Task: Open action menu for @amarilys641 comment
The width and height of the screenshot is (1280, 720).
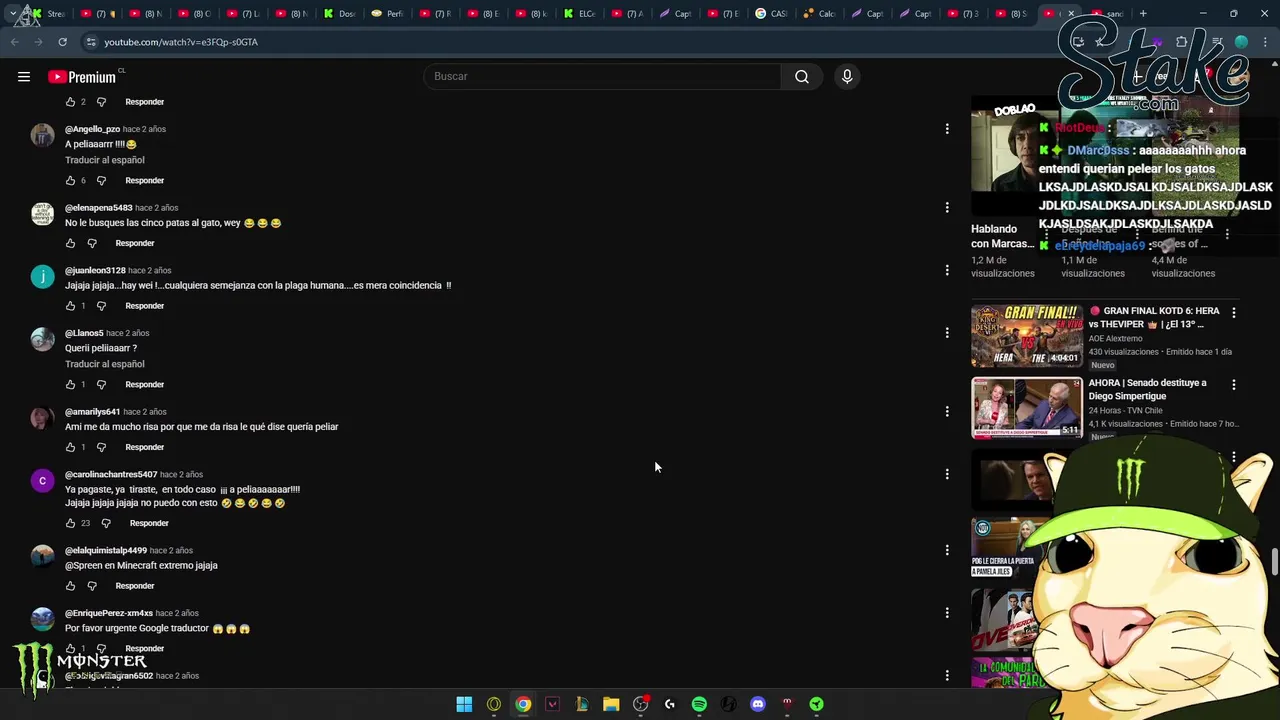Action: click(x=947, y=411)
